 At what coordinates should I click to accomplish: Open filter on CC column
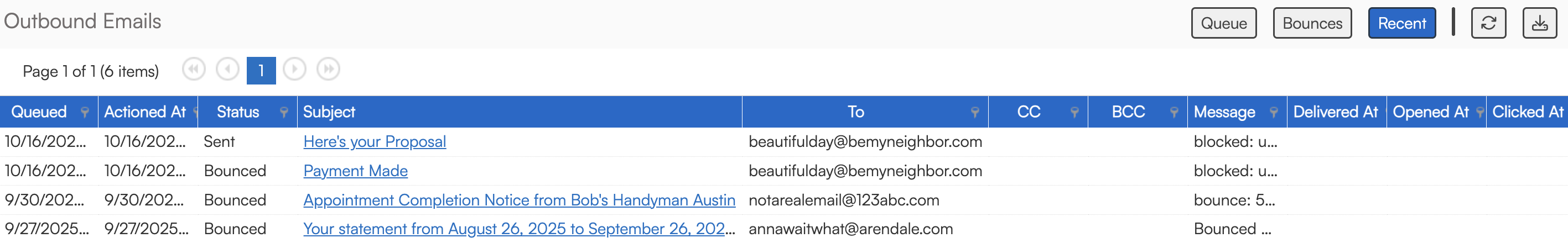pos(1074,112)
